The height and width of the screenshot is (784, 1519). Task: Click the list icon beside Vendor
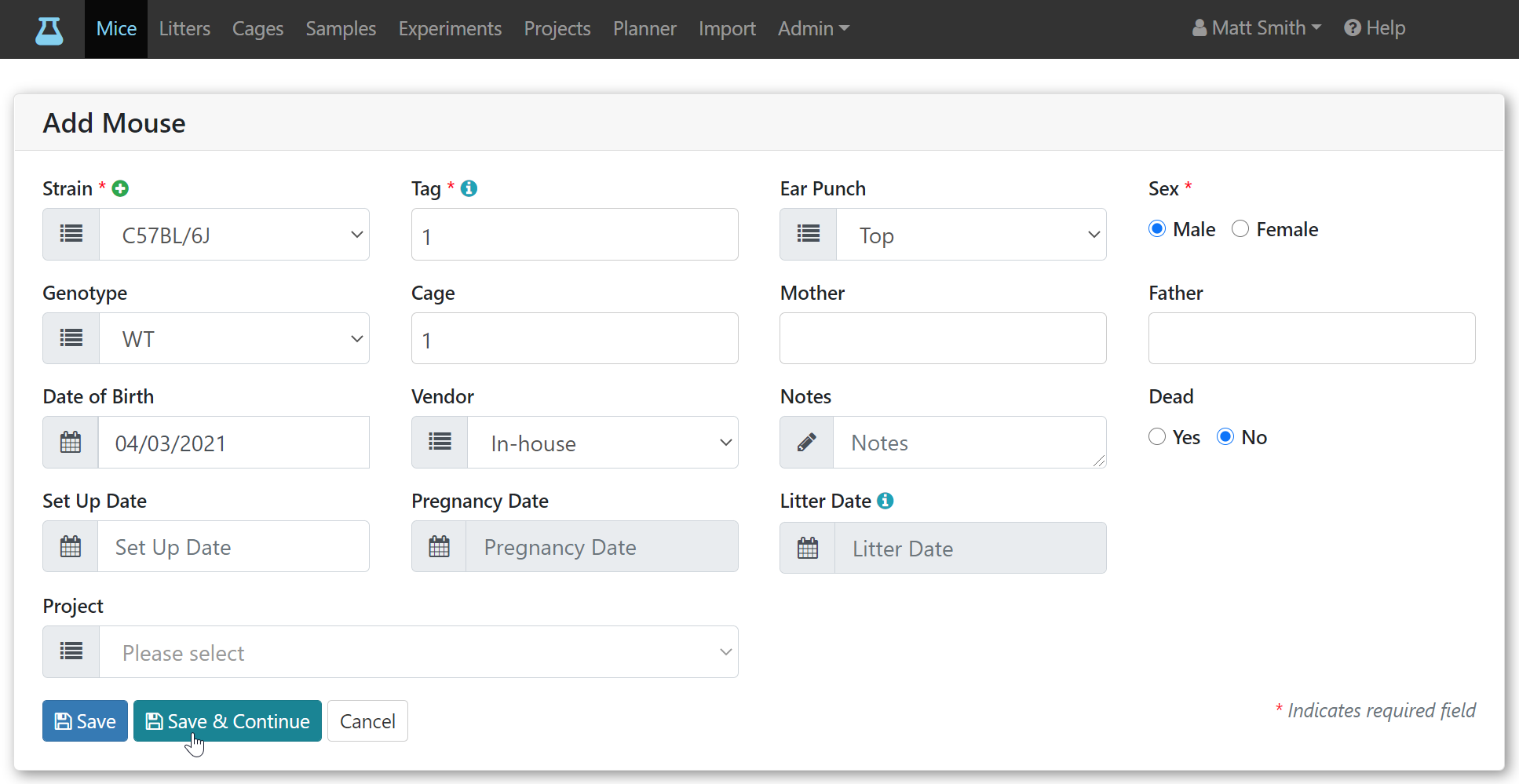pyautogui.click(x=440, y=442)
